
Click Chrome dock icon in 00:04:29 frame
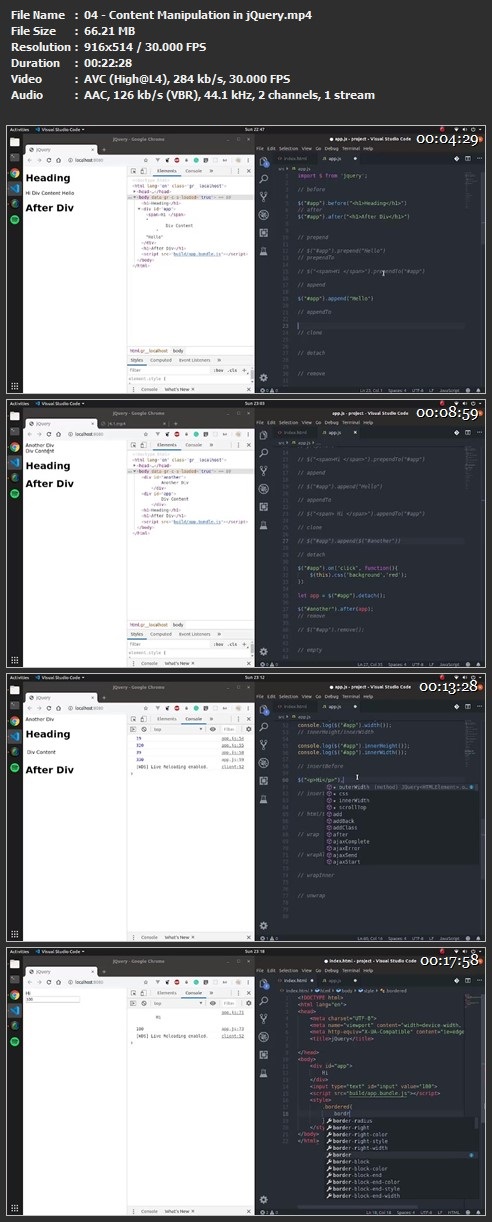15,174
